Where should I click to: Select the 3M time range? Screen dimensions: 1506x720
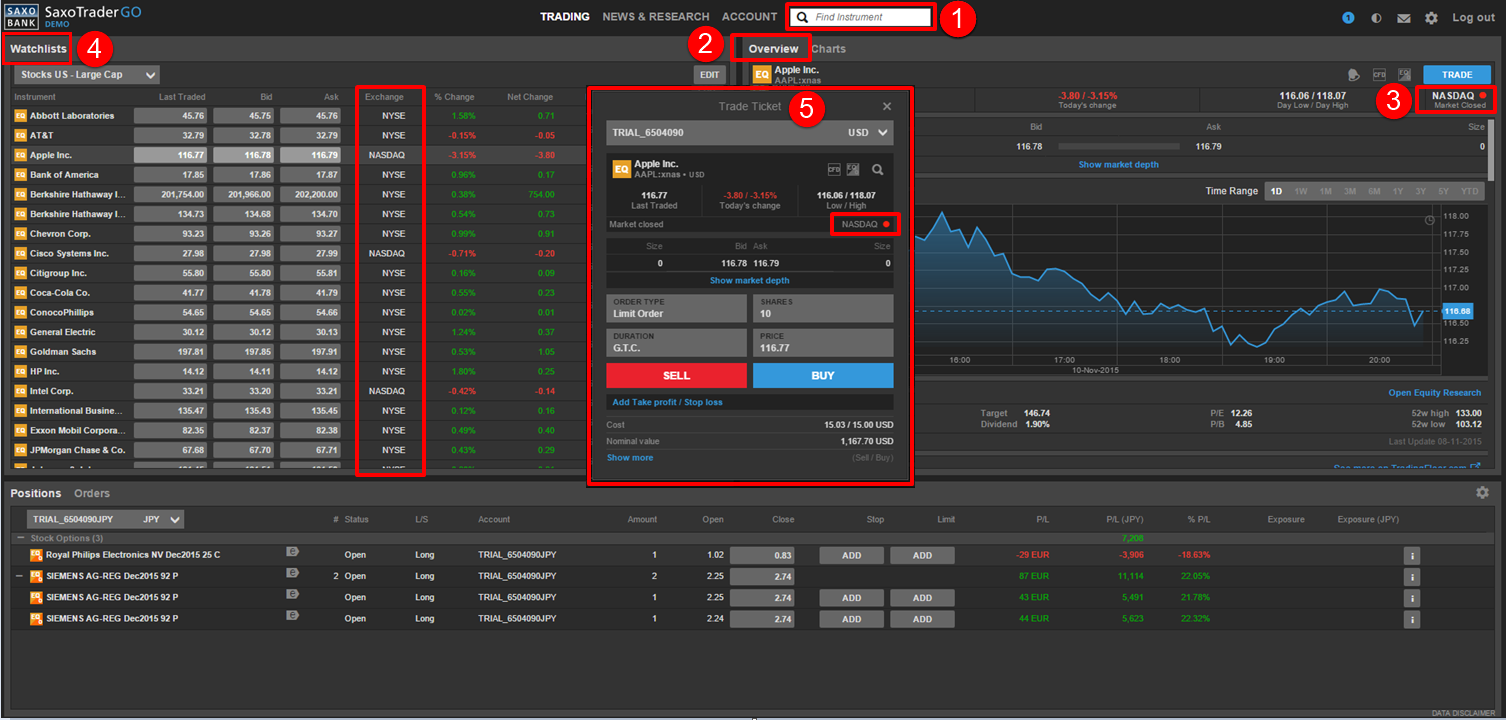[x=1349, y=191]
